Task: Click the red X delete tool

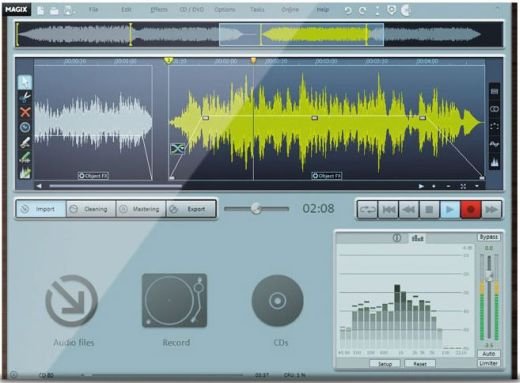Action: coord(25,112)
